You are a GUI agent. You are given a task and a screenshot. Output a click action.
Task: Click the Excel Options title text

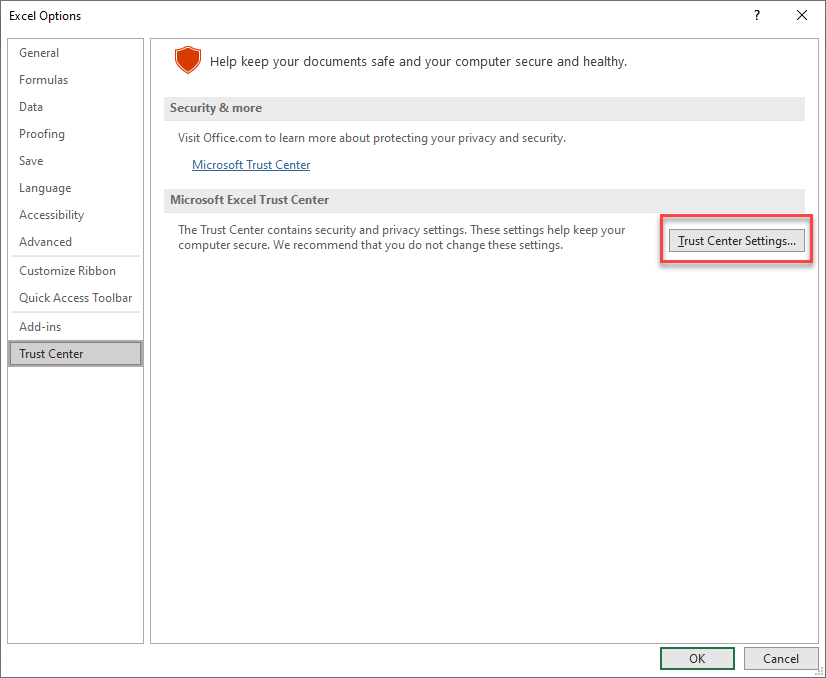click(45, 16)
